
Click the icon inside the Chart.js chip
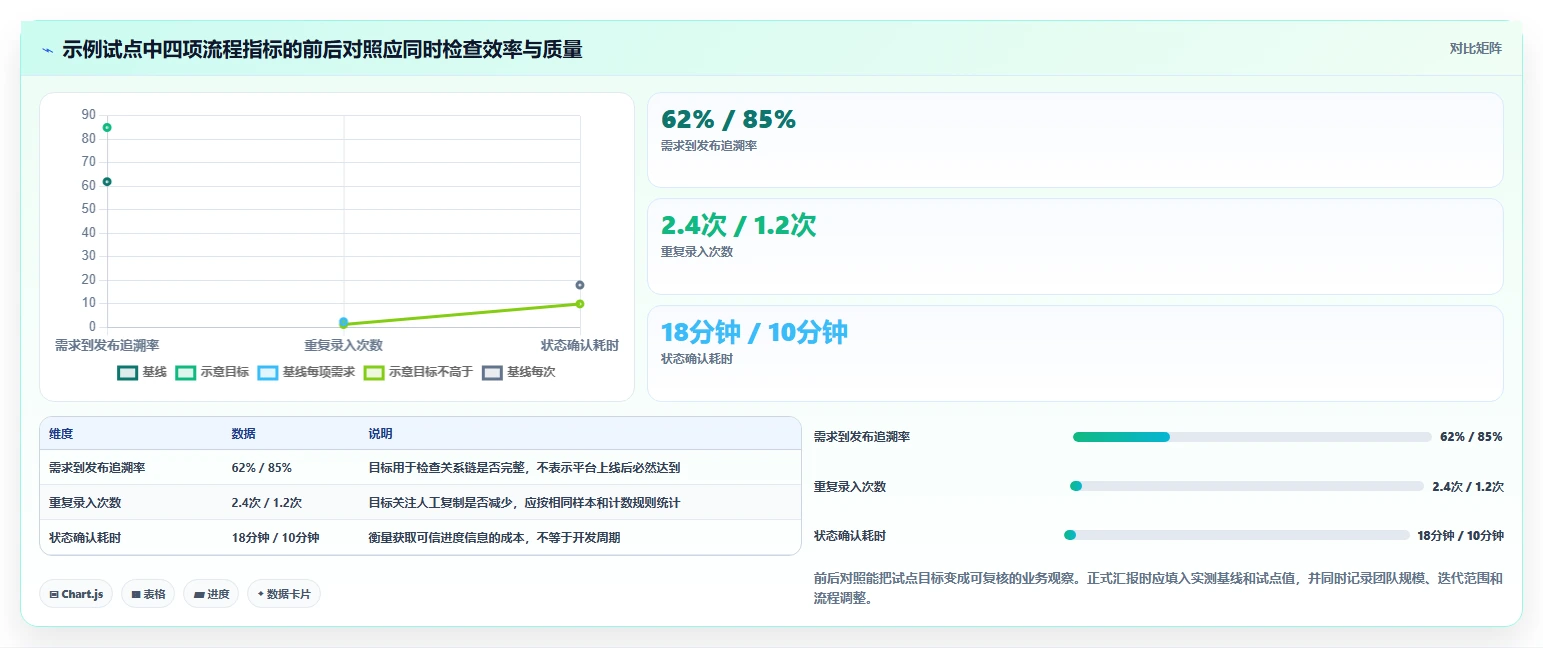[x=54, y=594]
